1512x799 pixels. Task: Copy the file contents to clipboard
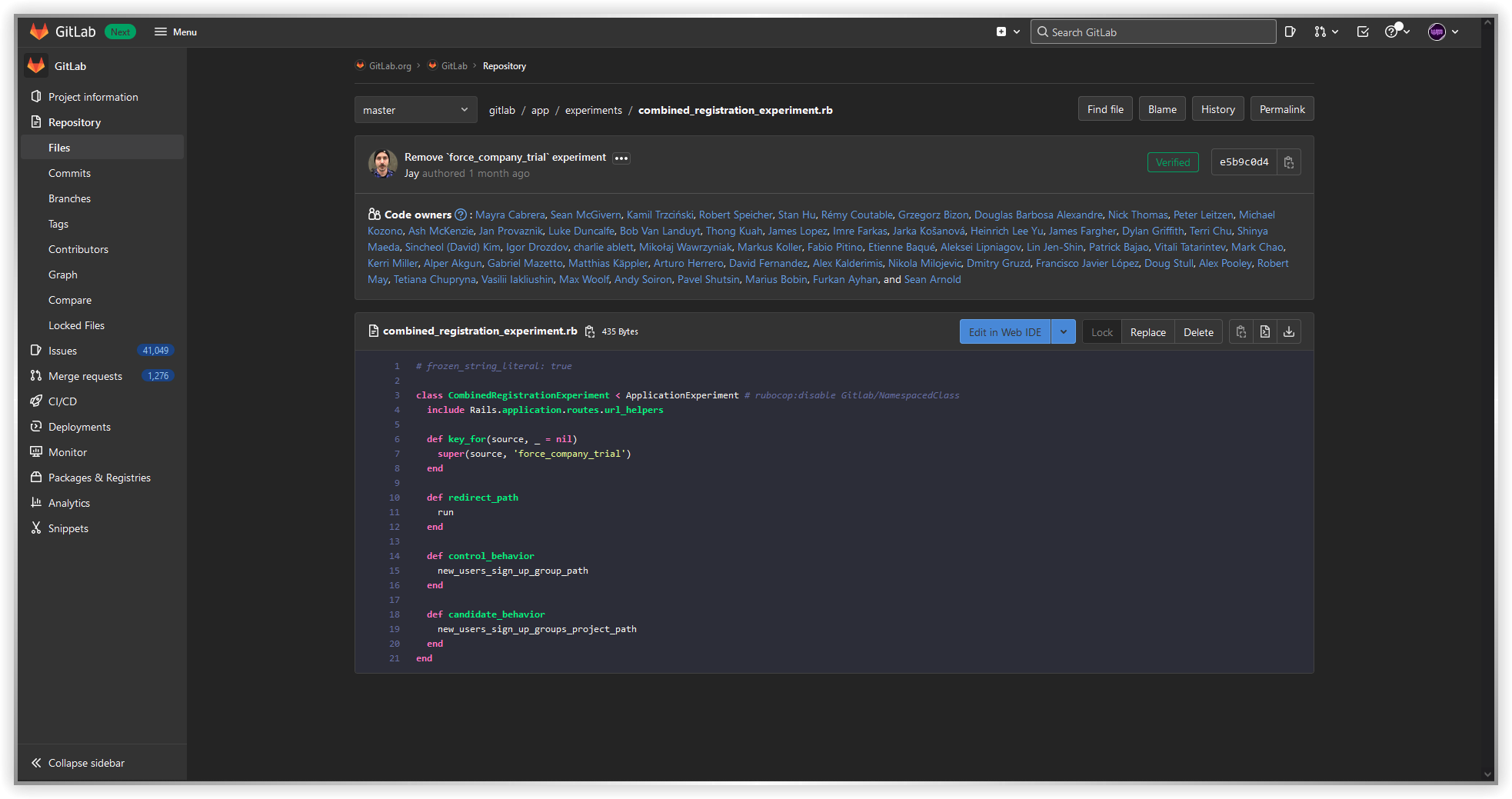[x=1241, y=331]
